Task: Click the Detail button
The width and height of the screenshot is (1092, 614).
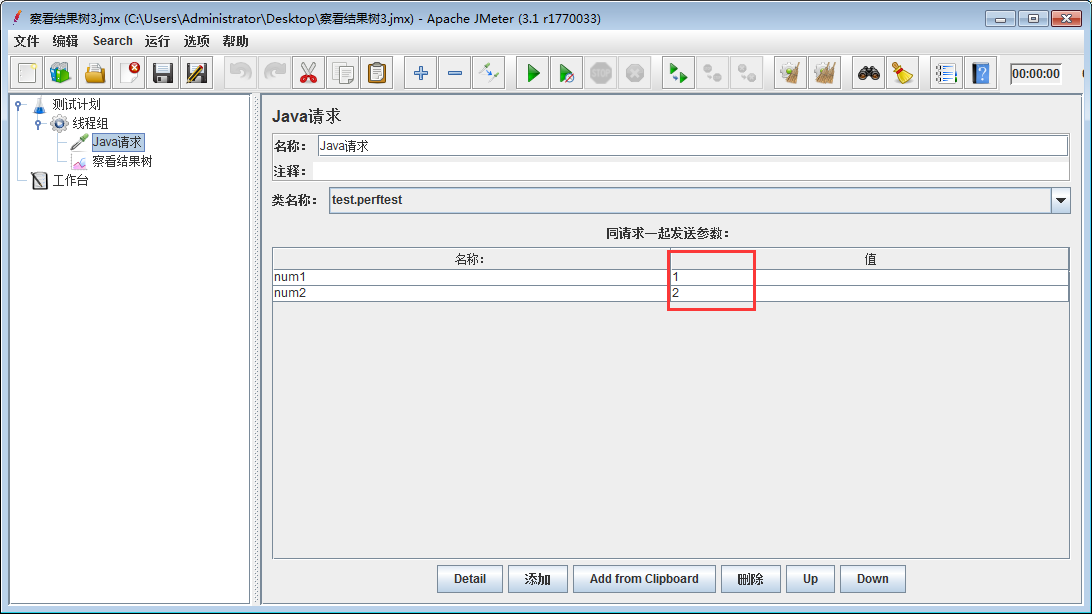Action: (470, 579)
